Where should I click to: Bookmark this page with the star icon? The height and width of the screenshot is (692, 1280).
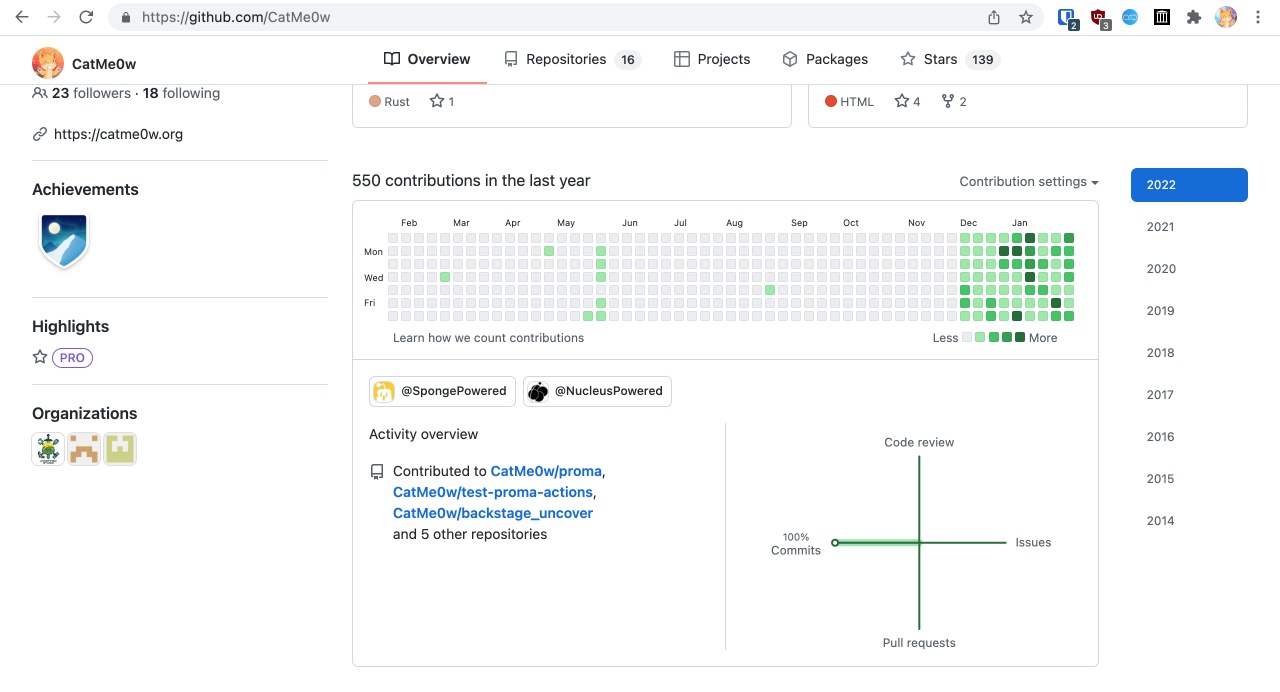pos(1026,17)
